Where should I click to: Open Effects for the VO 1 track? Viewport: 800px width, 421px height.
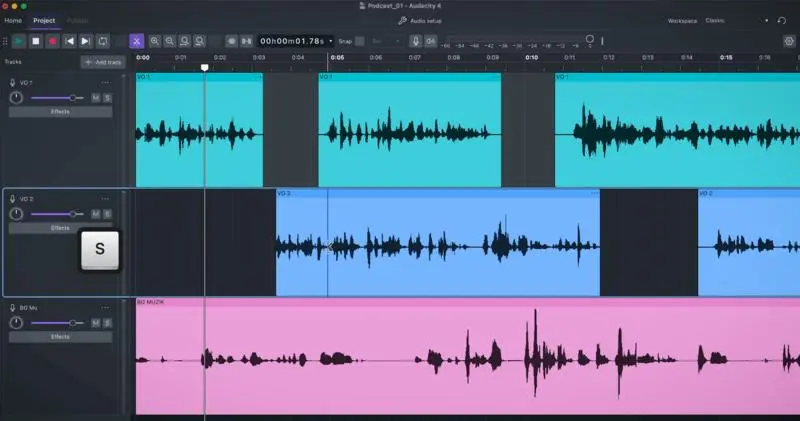click(x=60, y=112)
